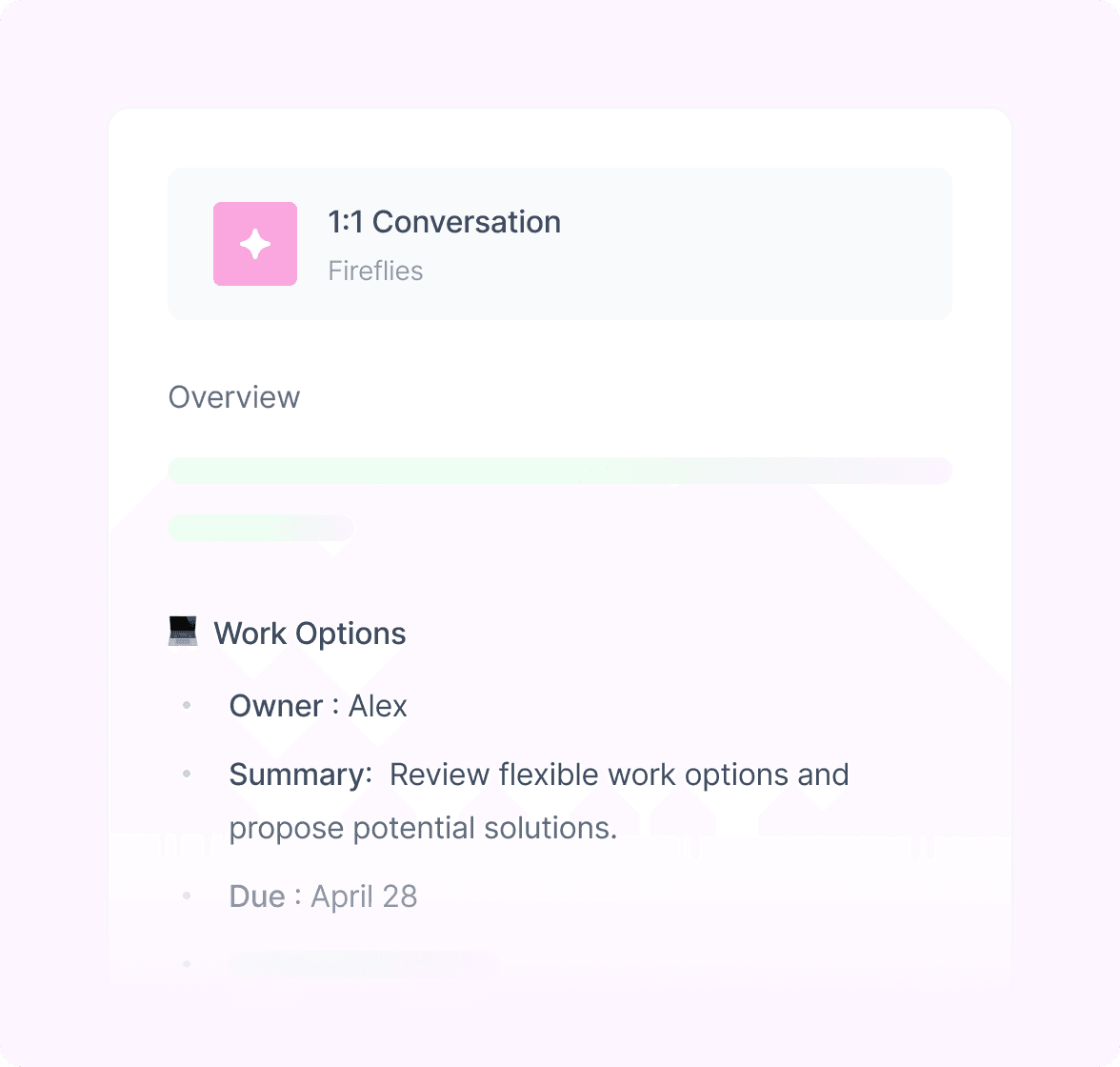The width and height of the screenshot is (1120, 1067).
Task: Select the April 28 due date
Action: tap(364, 896)
